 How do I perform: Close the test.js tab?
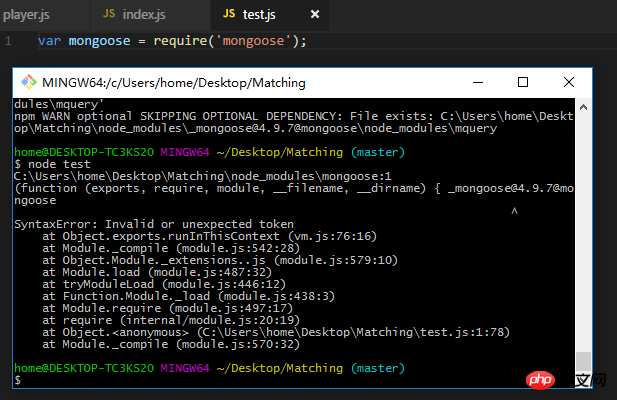click(x=315, y=15)
